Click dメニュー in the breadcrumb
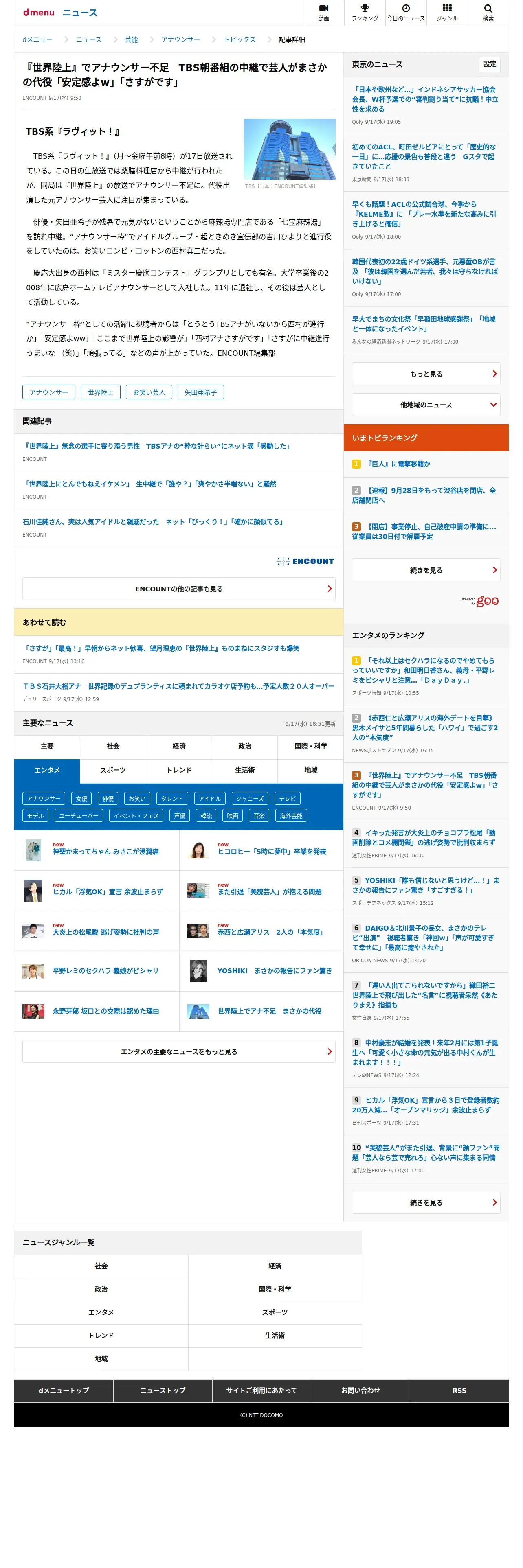The width and height of the screenshot is (523, 1568). pos(38,39)
